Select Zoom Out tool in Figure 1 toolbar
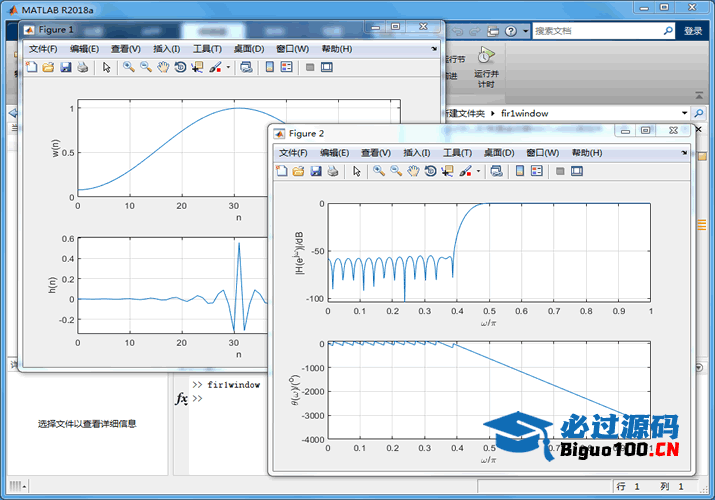This screenshot has width=715, height=500. pos(146,67)
